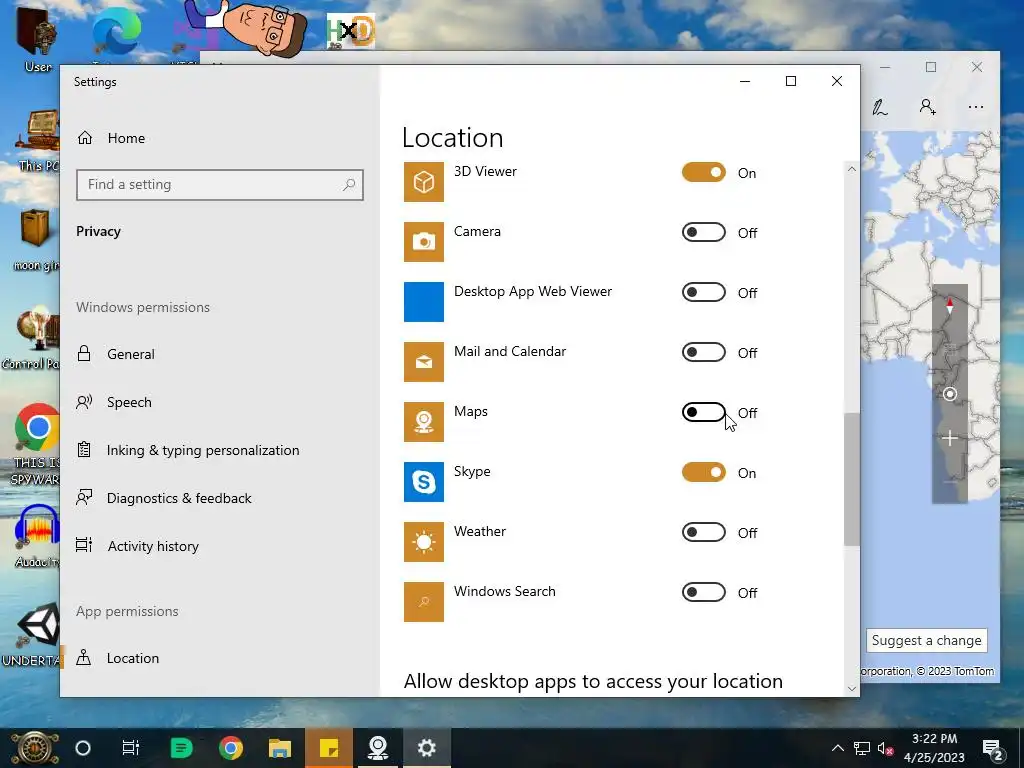Click the scroll down arrow in Settings
1024x768 pixels.
[x=852, y=688]
